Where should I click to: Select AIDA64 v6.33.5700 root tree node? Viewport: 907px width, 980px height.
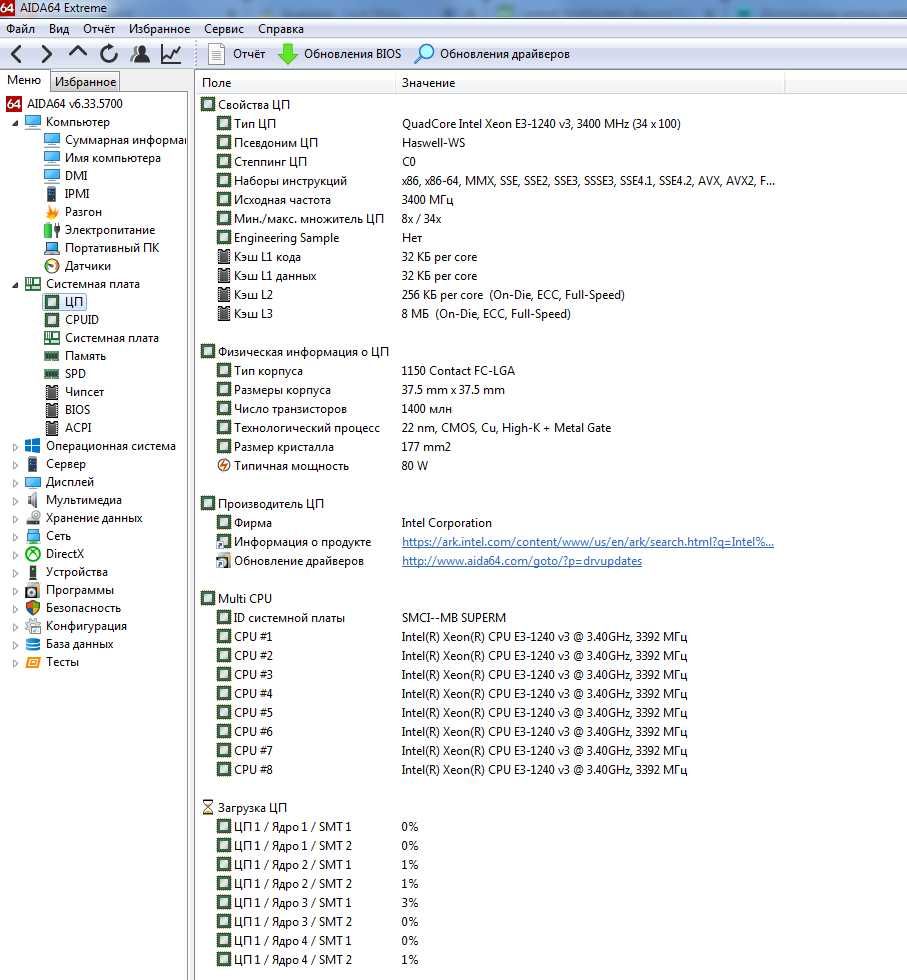click(x=65, y=104)
